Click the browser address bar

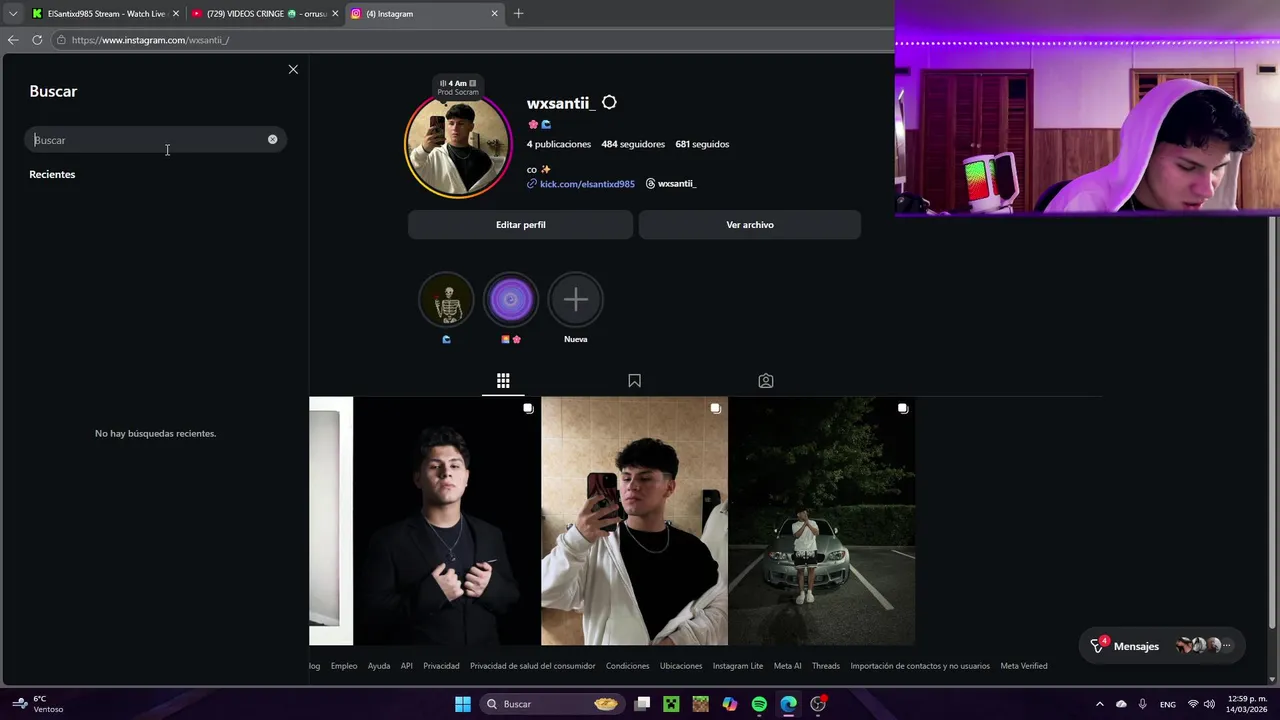coord(470,40)
